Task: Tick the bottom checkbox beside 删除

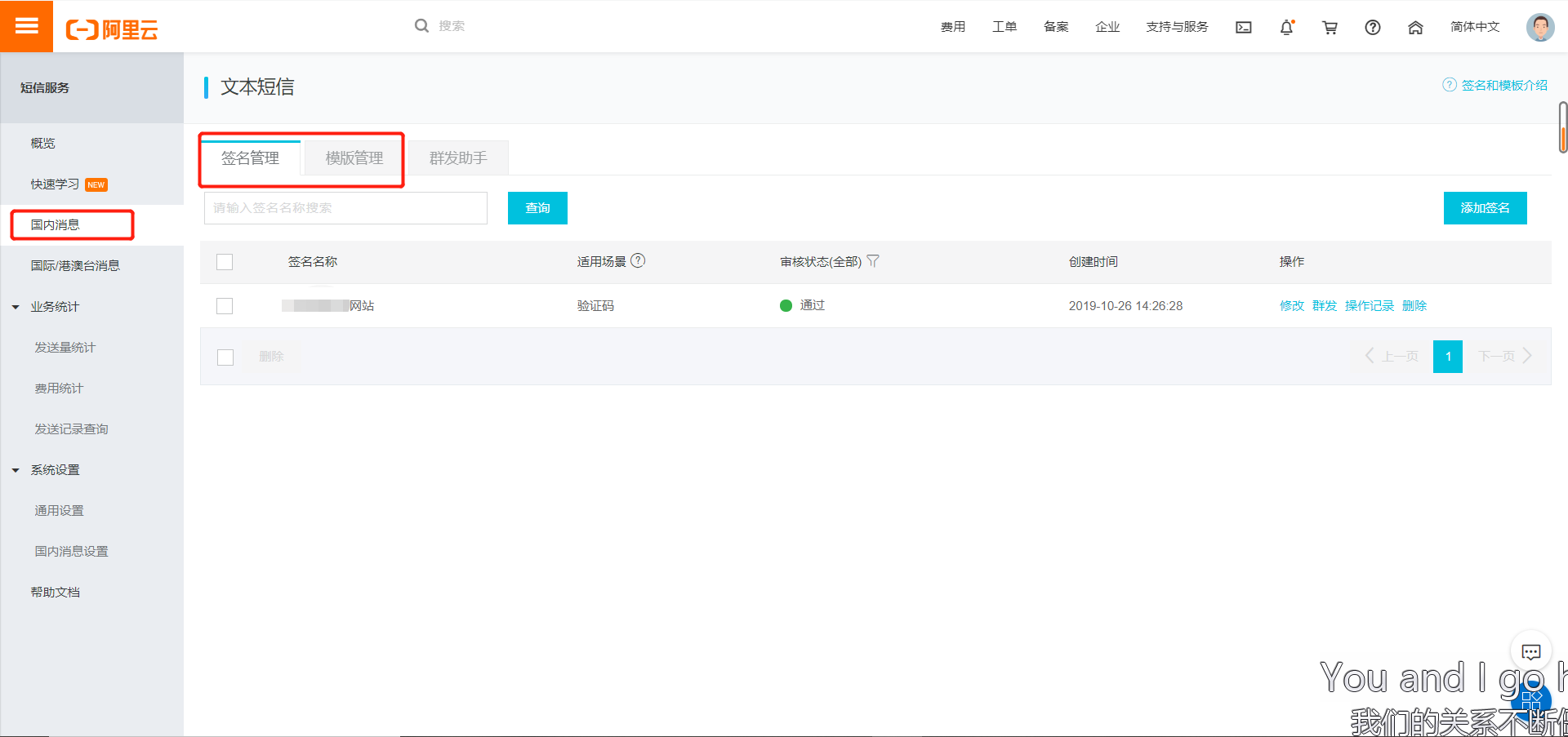Action: (225, 357)
